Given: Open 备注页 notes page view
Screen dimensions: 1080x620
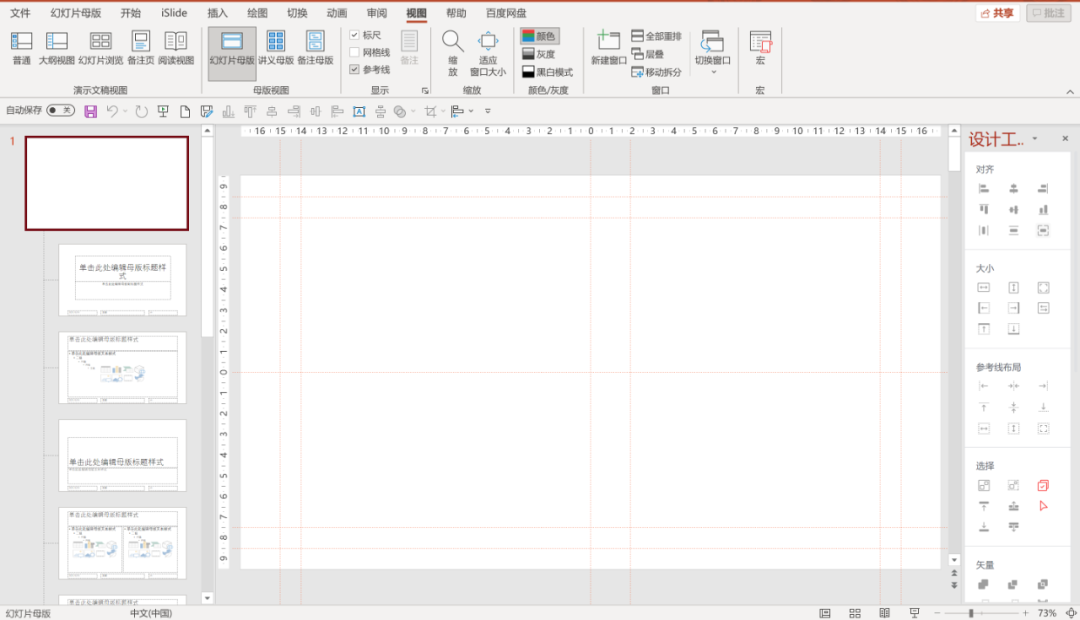Looking at the screenshot, I should (141, 48).
